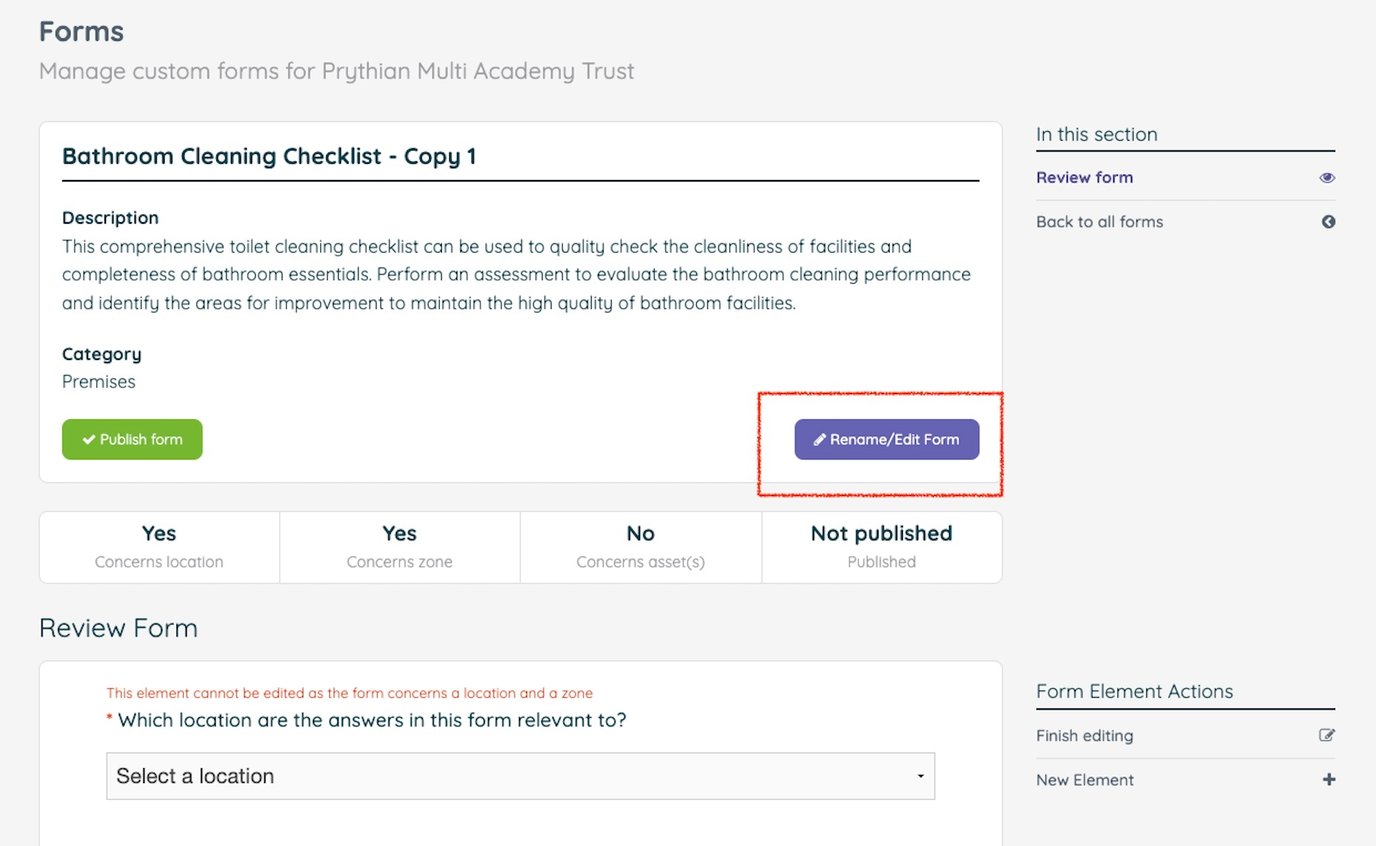The image size is (1376, 846).
Task: Click the Concerns location Yes cell
Action: pos(159,546)
